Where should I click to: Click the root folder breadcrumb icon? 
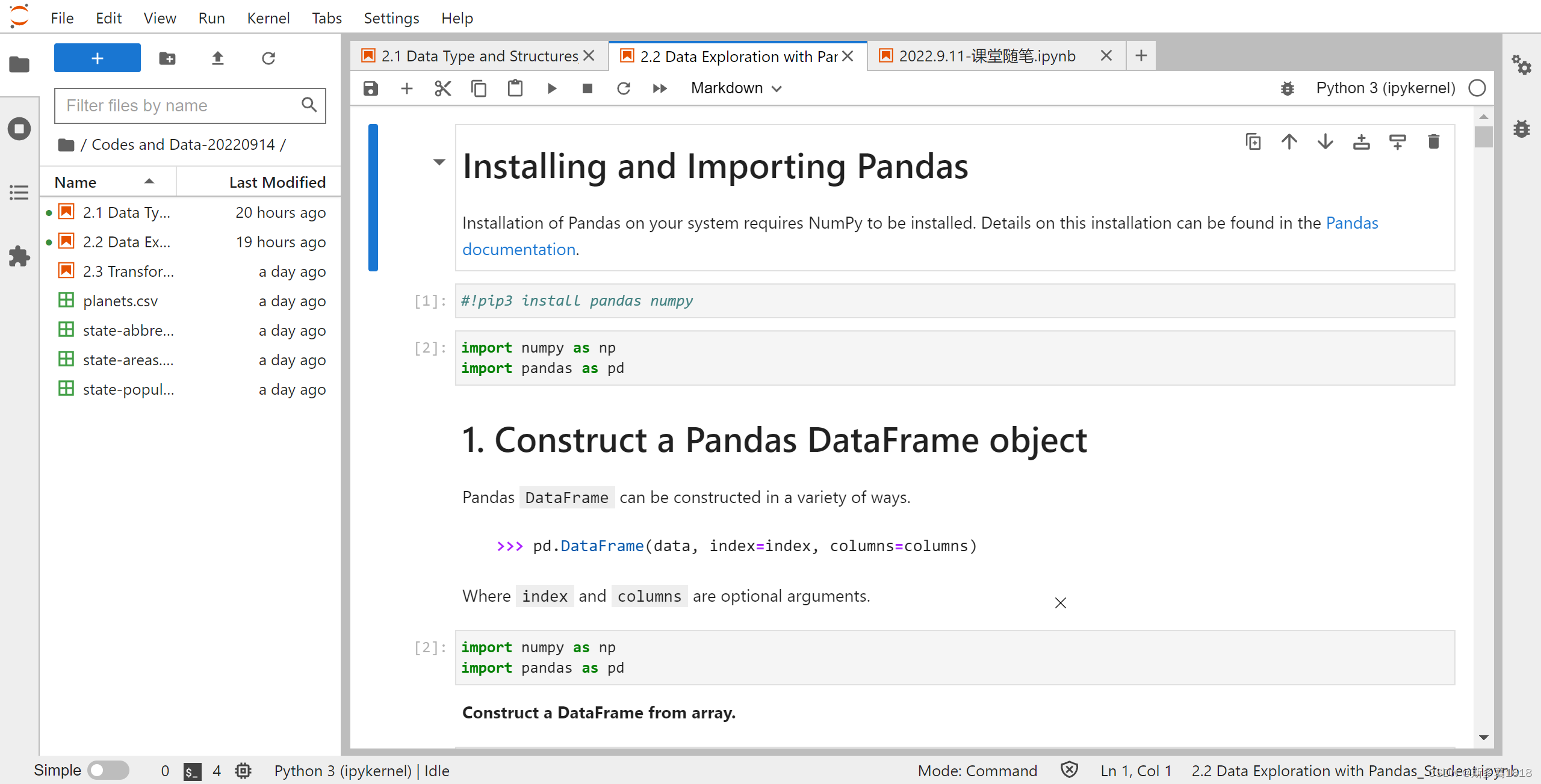(x=66, y=145)
